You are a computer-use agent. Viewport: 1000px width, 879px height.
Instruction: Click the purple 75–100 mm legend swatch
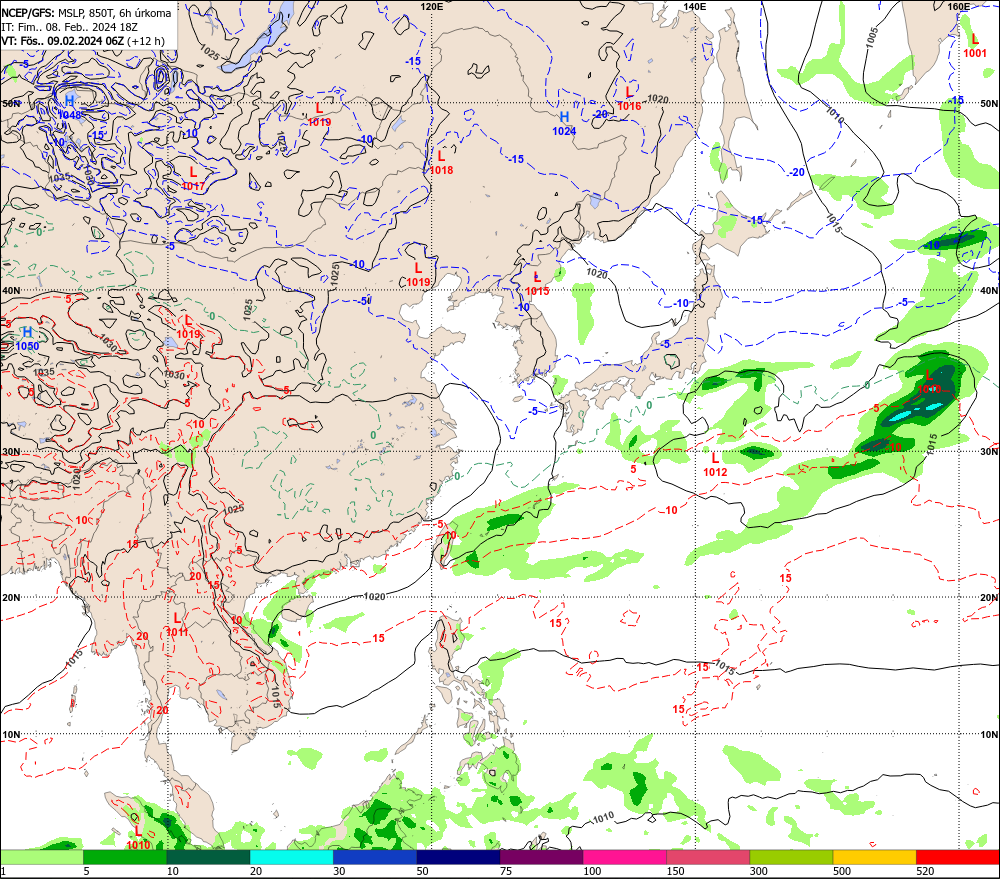[x=541, y=857]
